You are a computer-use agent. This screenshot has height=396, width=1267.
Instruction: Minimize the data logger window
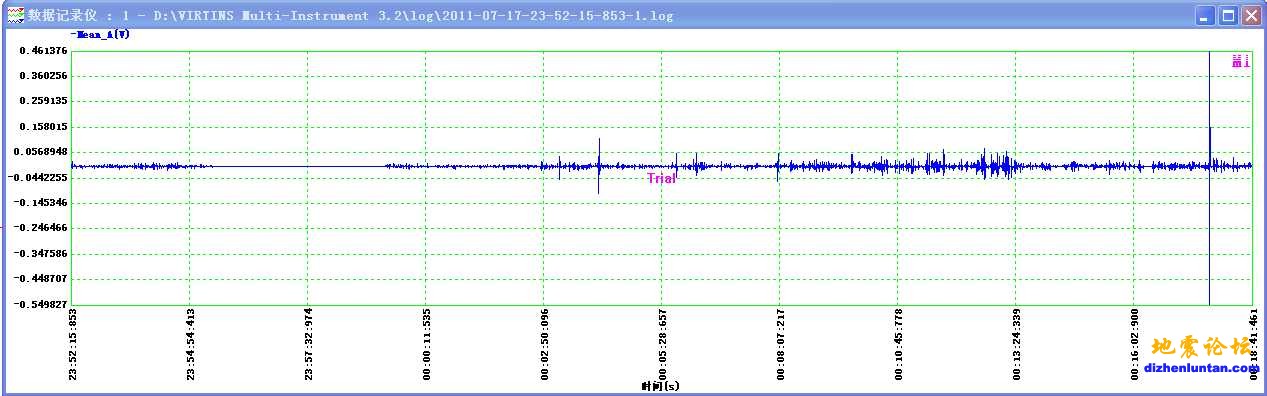click(1206, 16)
